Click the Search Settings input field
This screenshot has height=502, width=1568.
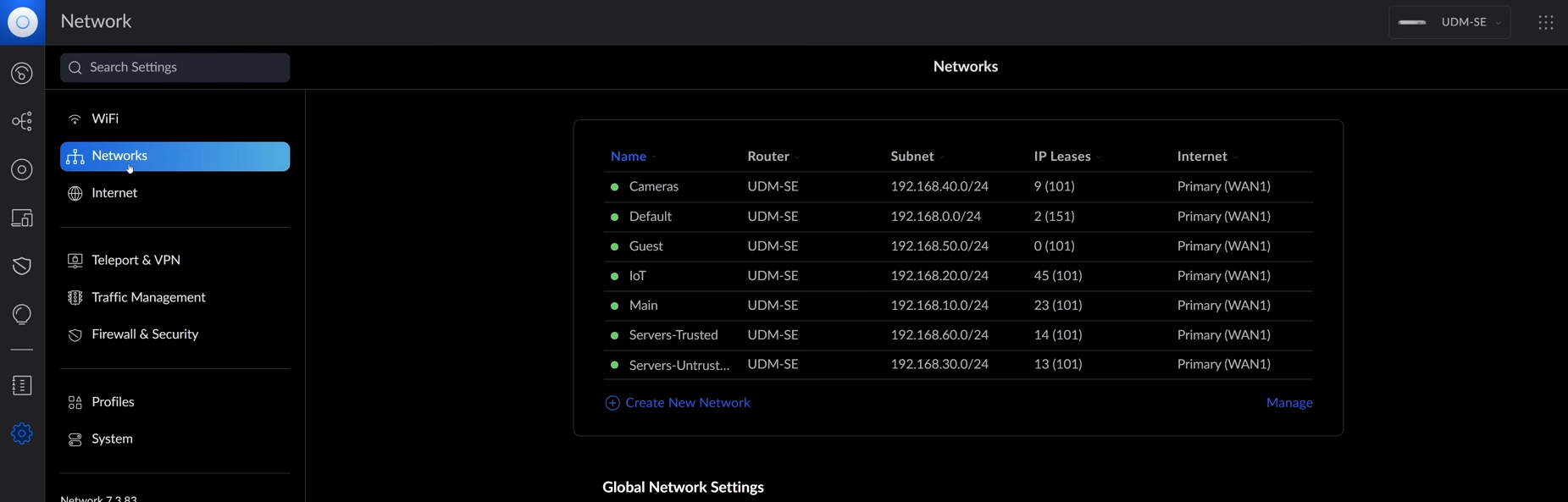point(175,68)
